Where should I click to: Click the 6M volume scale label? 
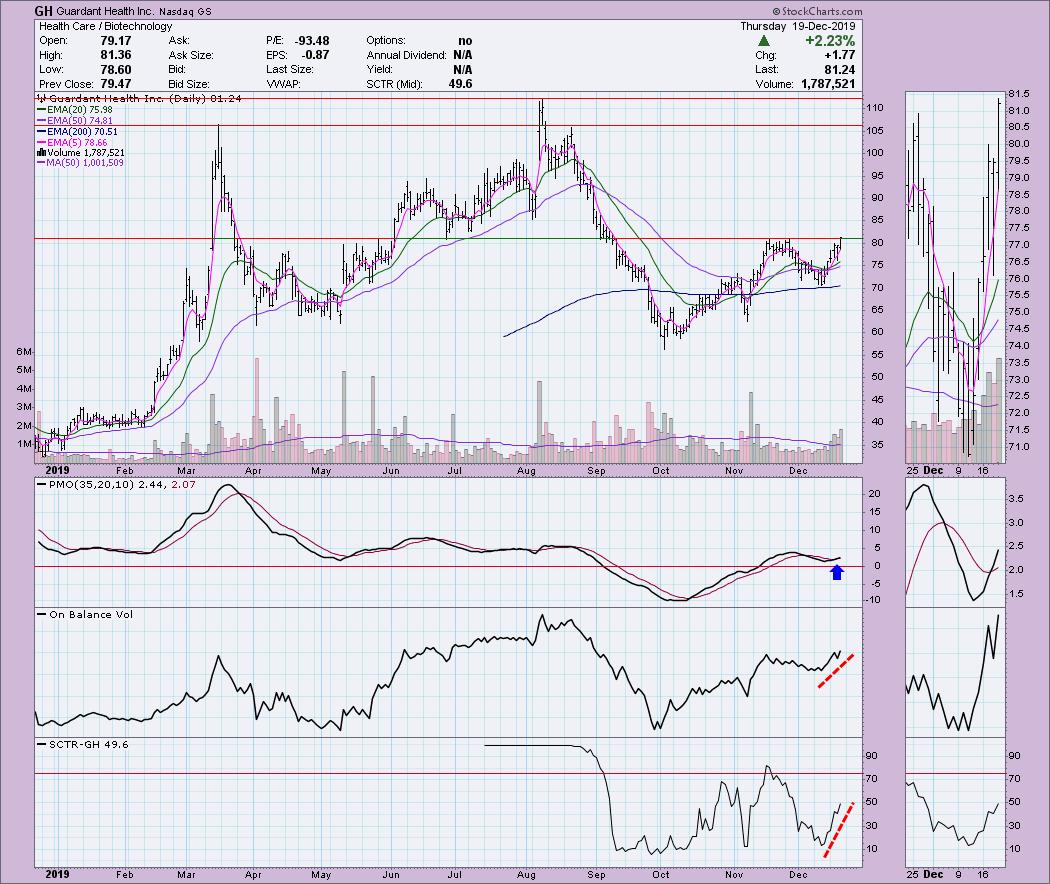click(x=25, y=352)
